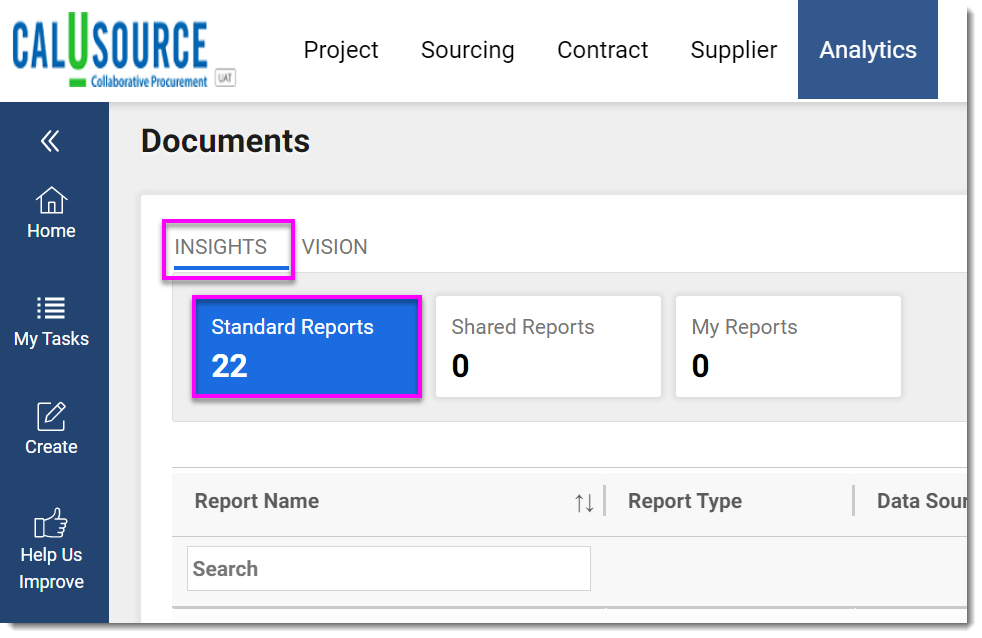Open the Sourcing menu
This screenshot has height=638, width=982.
pos(467,50)
